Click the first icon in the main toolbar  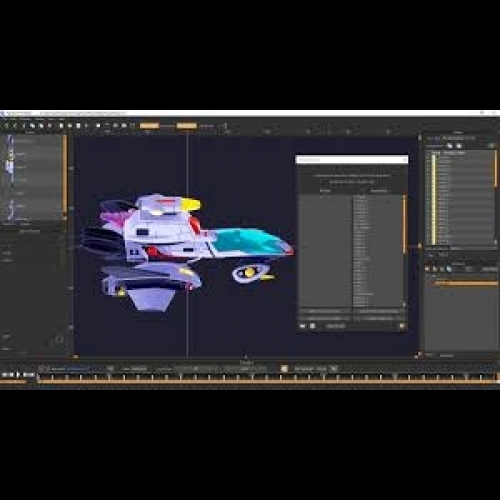(x=6, y=126)
